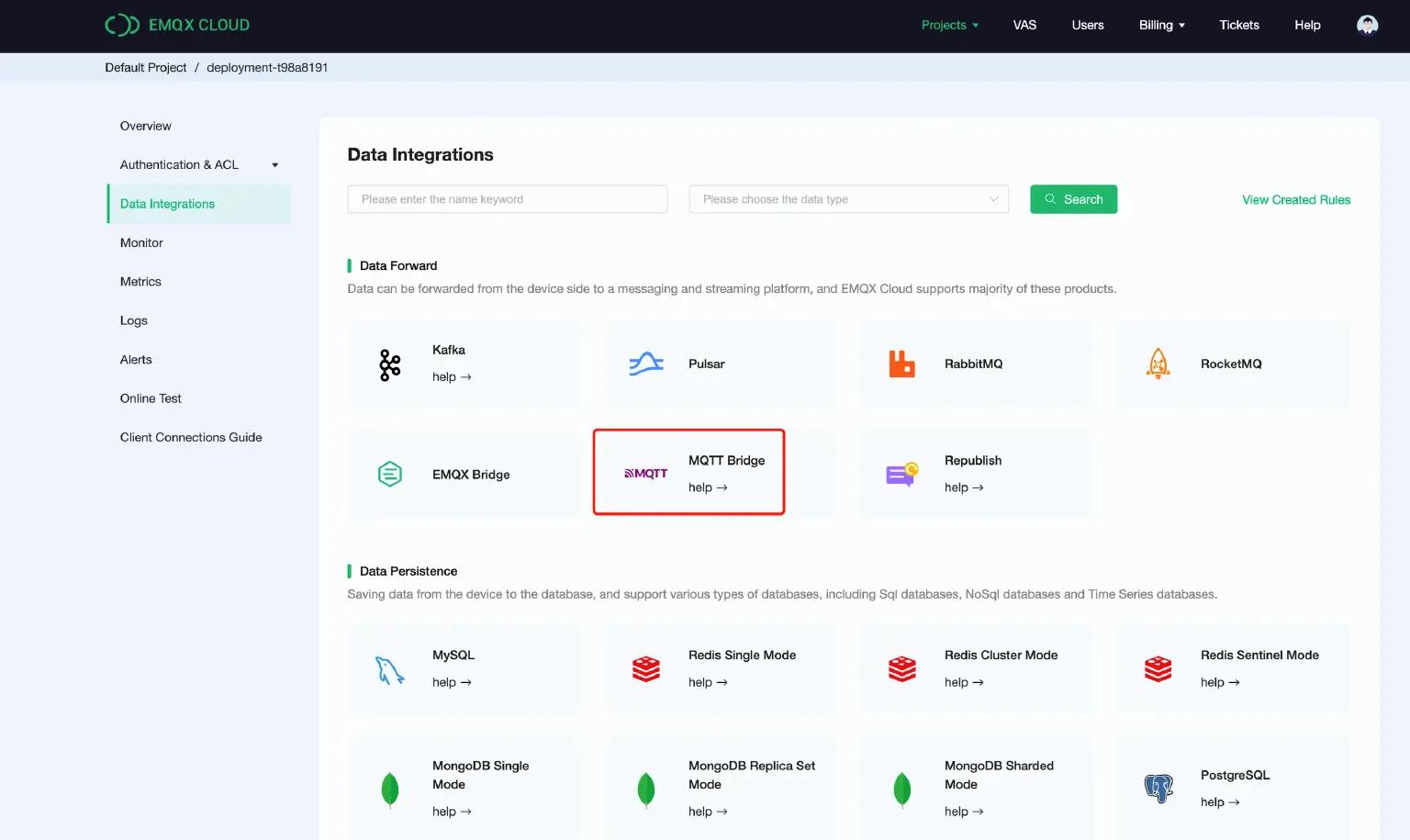
Task: Select the EMQX Bridge hexagon icon
Action: (x=389, y=474)
